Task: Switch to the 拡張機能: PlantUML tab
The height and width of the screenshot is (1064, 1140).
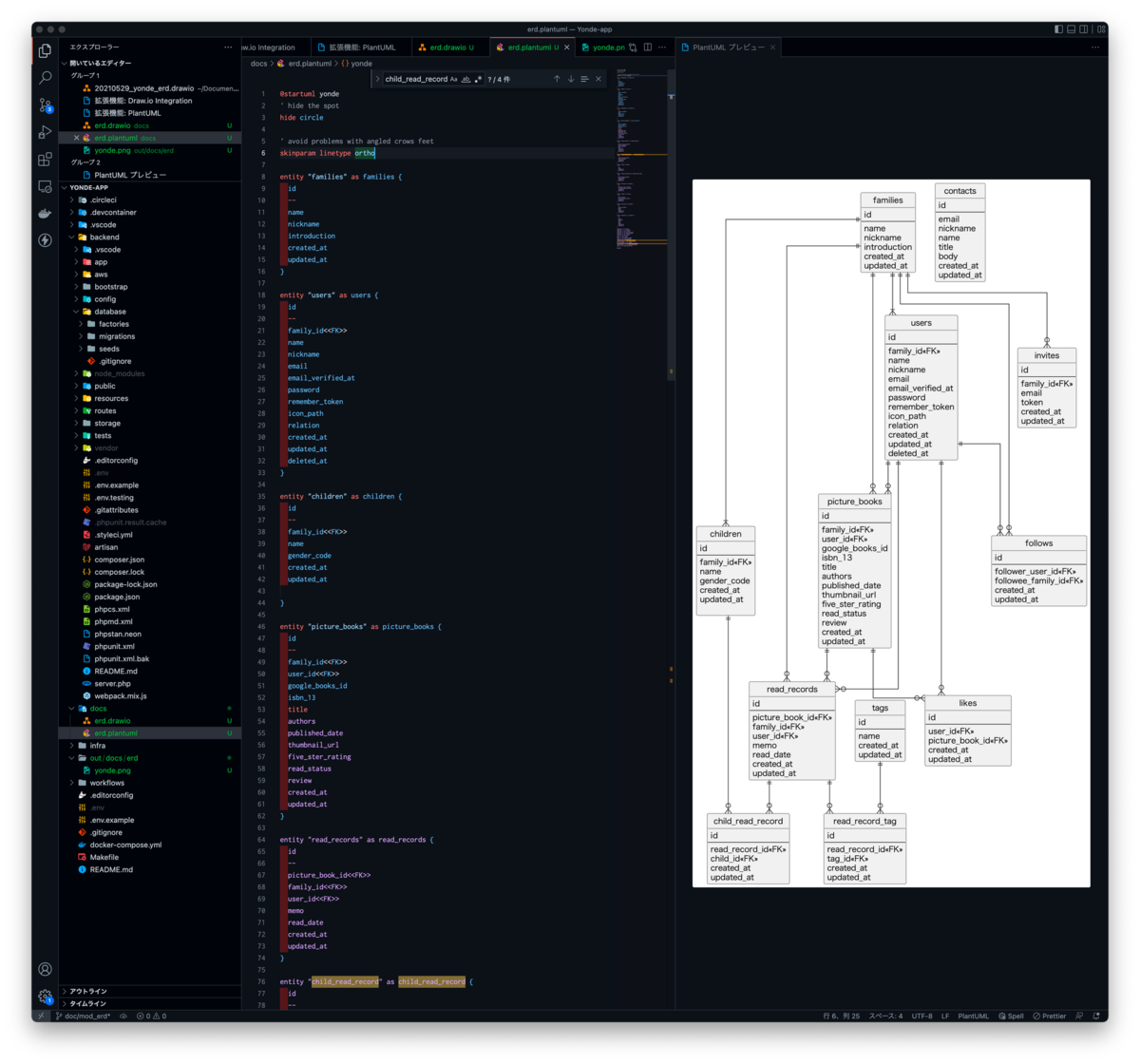Action: pos(361,47)
